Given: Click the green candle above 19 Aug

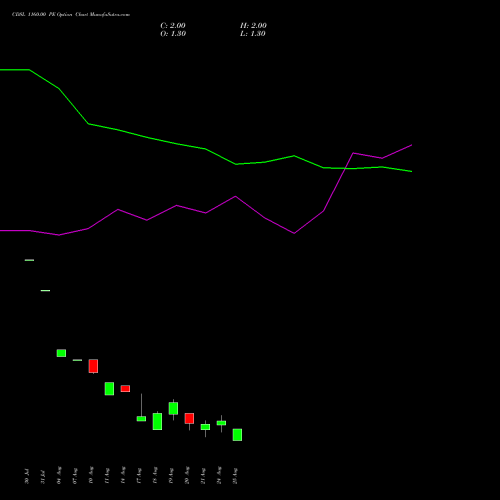Looking at the screenshot, I should (173, 409).
